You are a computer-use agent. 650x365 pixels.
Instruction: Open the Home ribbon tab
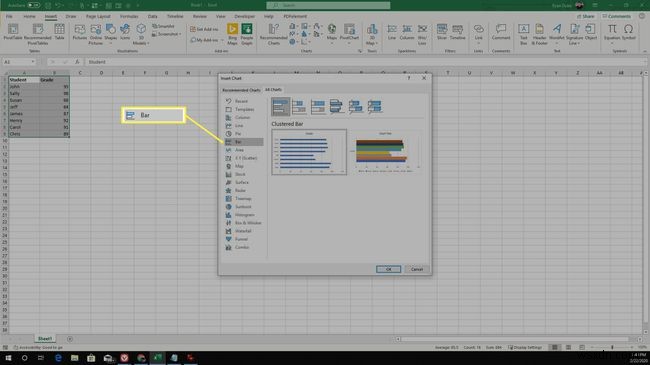point(29,16)
